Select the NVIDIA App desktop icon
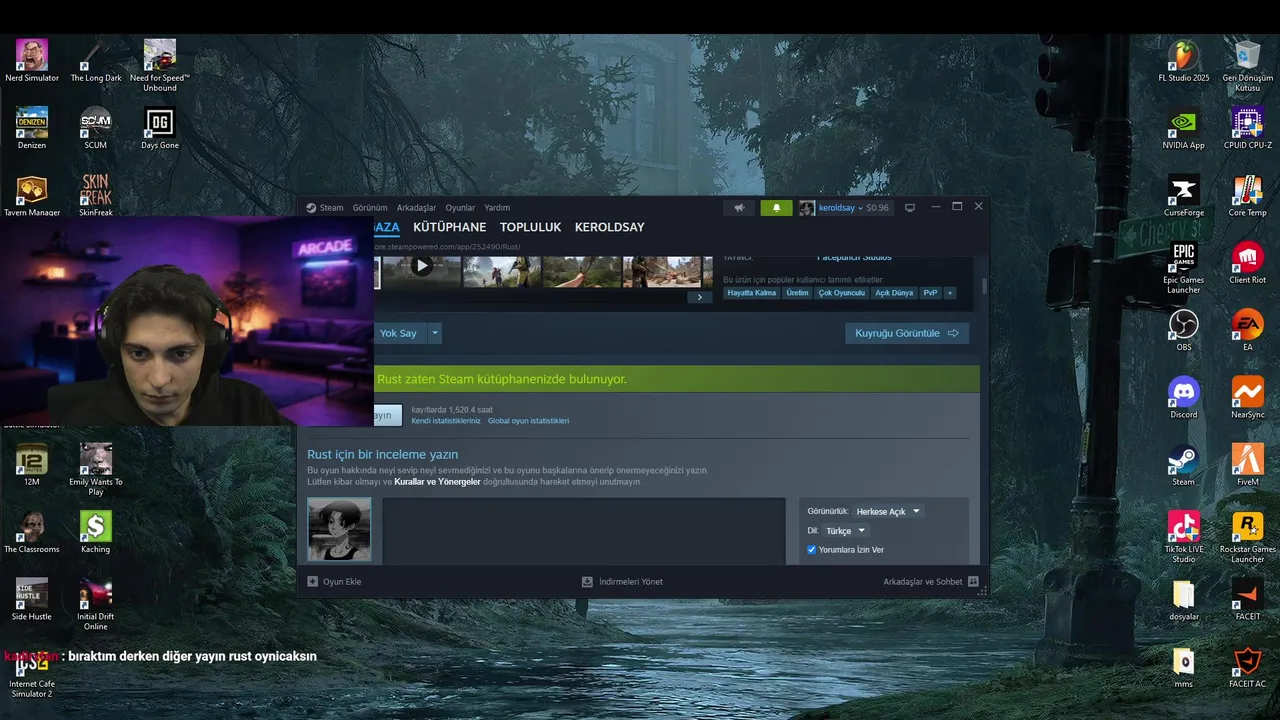1280x720 pixels. tap(1184, 128)
